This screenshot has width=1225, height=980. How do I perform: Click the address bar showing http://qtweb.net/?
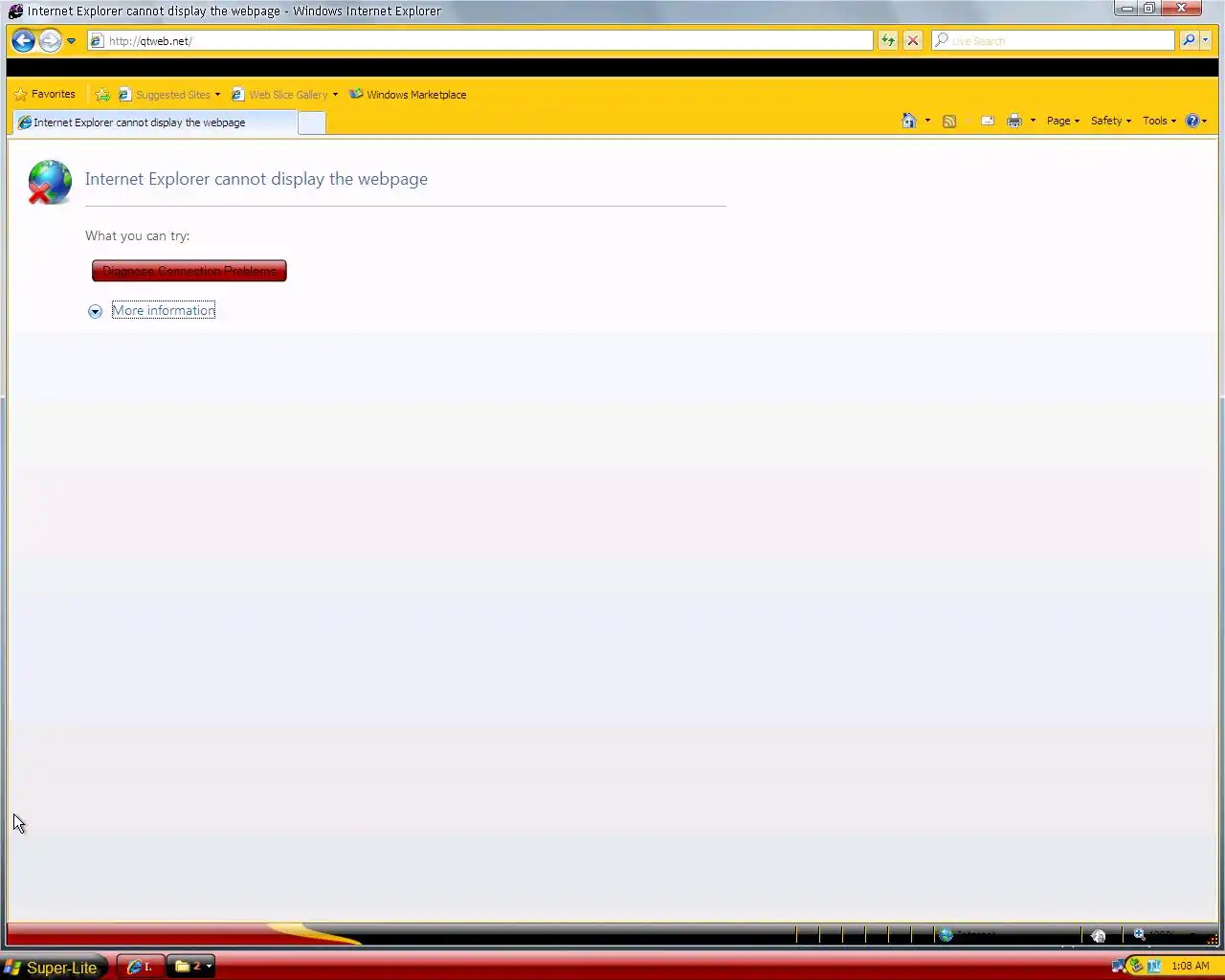click(x=480, y=41)
